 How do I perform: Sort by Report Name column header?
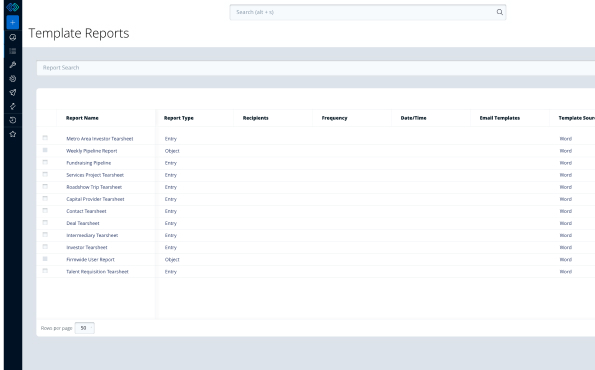coord(82,118)
